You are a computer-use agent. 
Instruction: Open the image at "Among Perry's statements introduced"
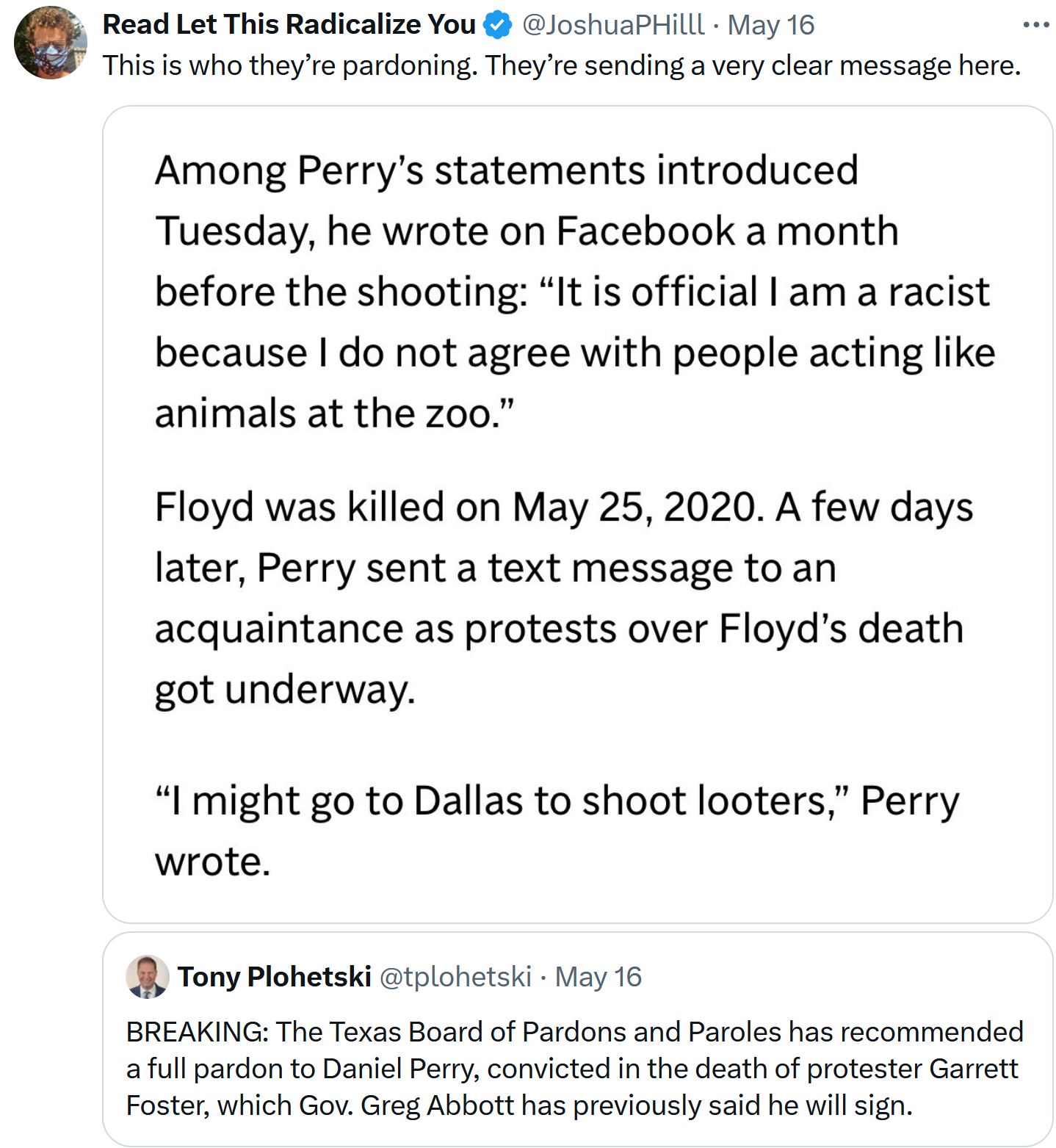(x=506, y=170)
